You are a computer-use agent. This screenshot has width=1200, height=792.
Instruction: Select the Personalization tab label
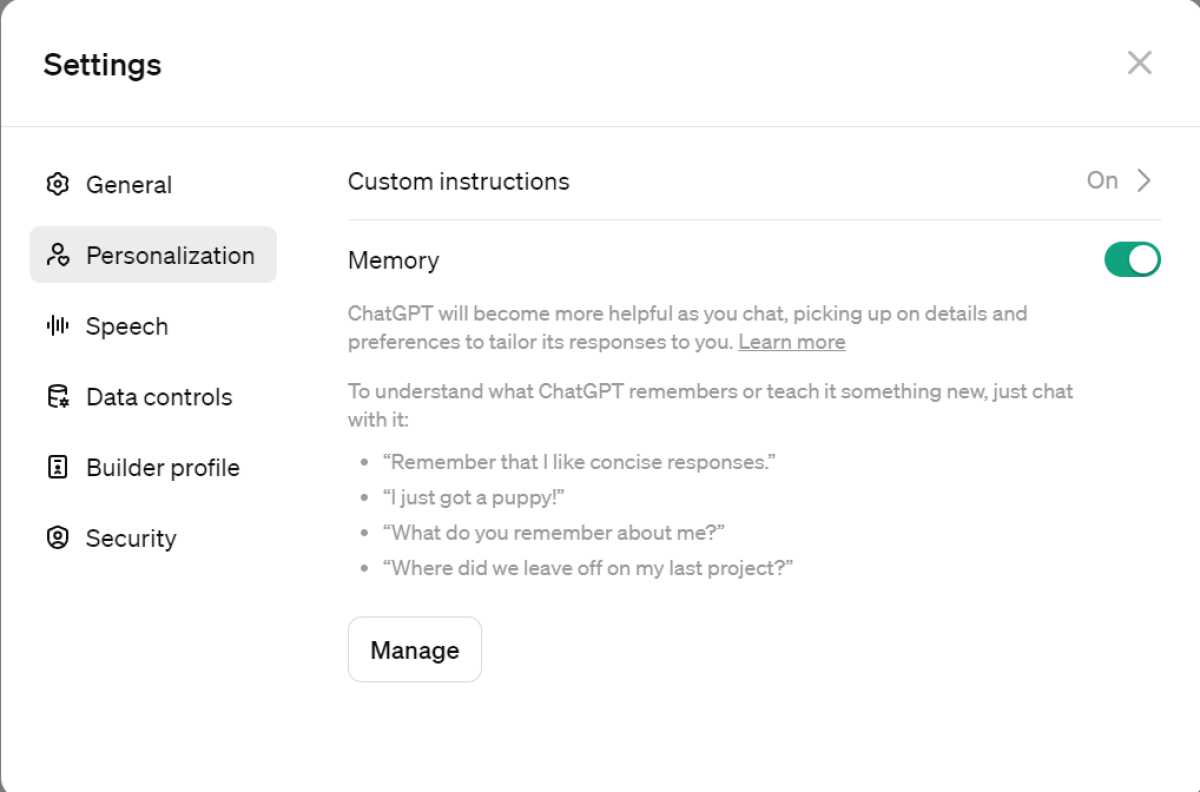(170, 255)
